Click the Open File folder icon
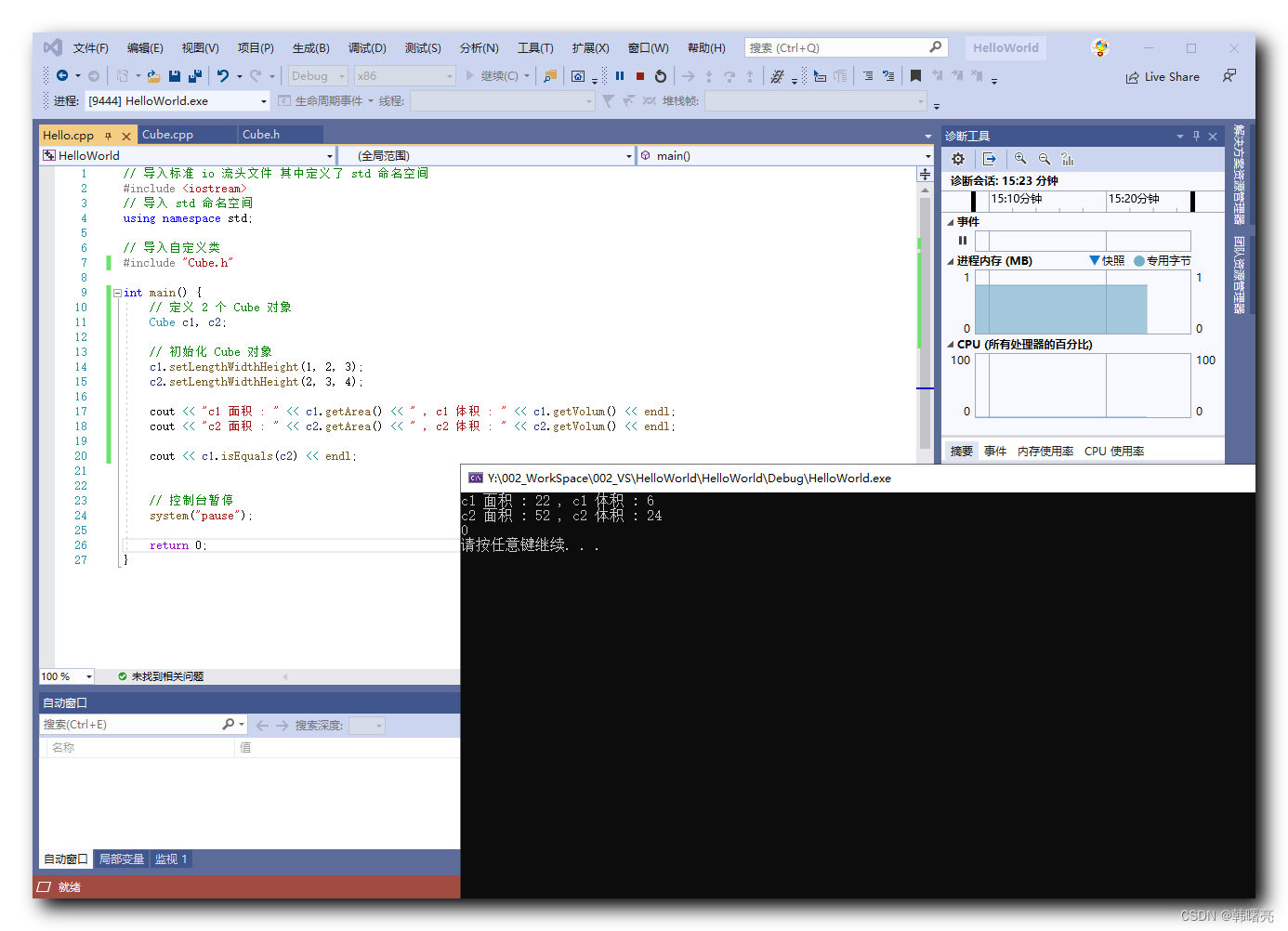This screenshot has width=1288, height=931. pos(153,76)
